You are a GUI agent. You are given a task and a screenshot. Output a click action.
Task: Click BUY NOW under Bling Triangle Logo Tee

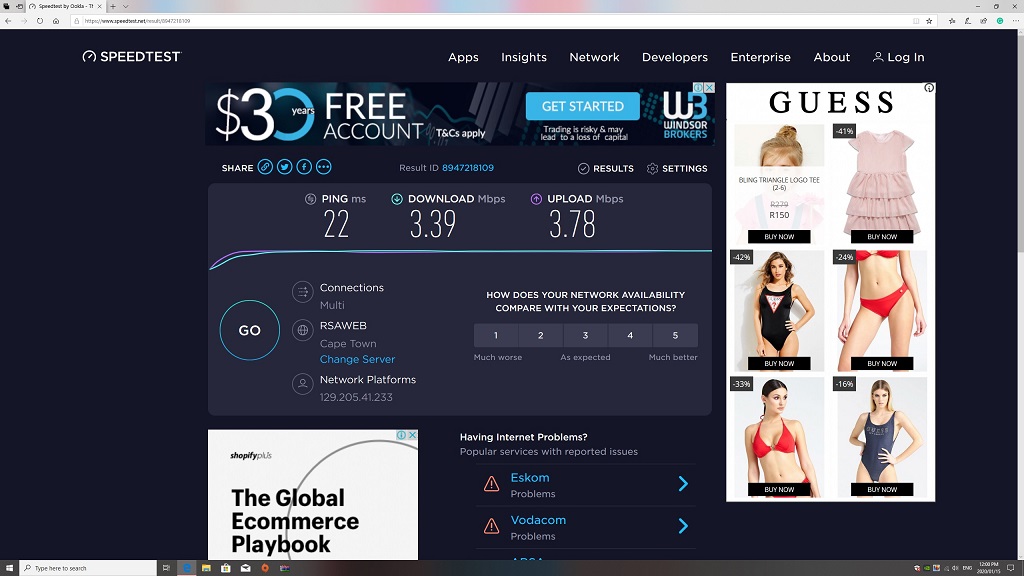coord(779,236)
